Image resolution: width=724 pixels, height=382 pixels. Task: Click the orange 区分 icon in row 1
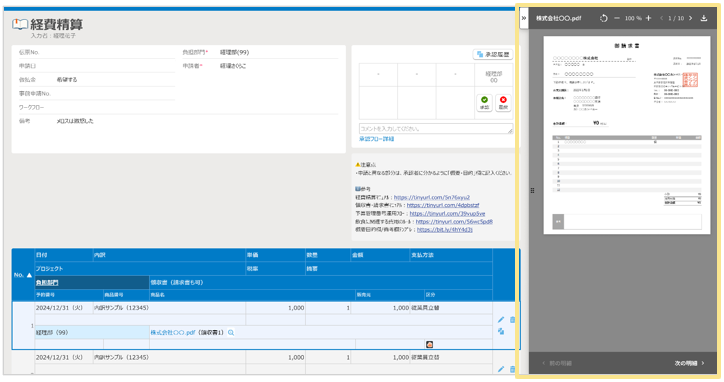(429, 345)
